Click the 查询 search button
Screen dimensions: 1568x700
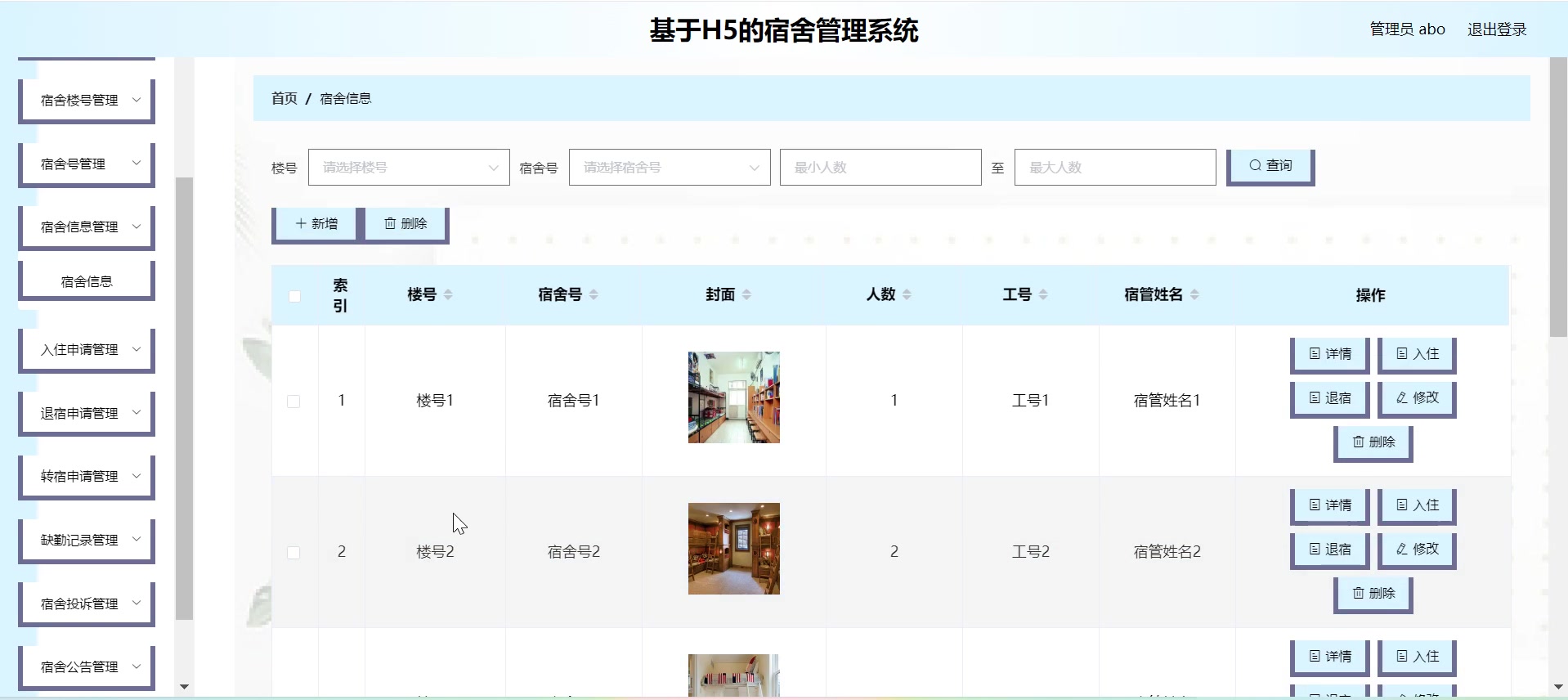tap(1270, 166)
